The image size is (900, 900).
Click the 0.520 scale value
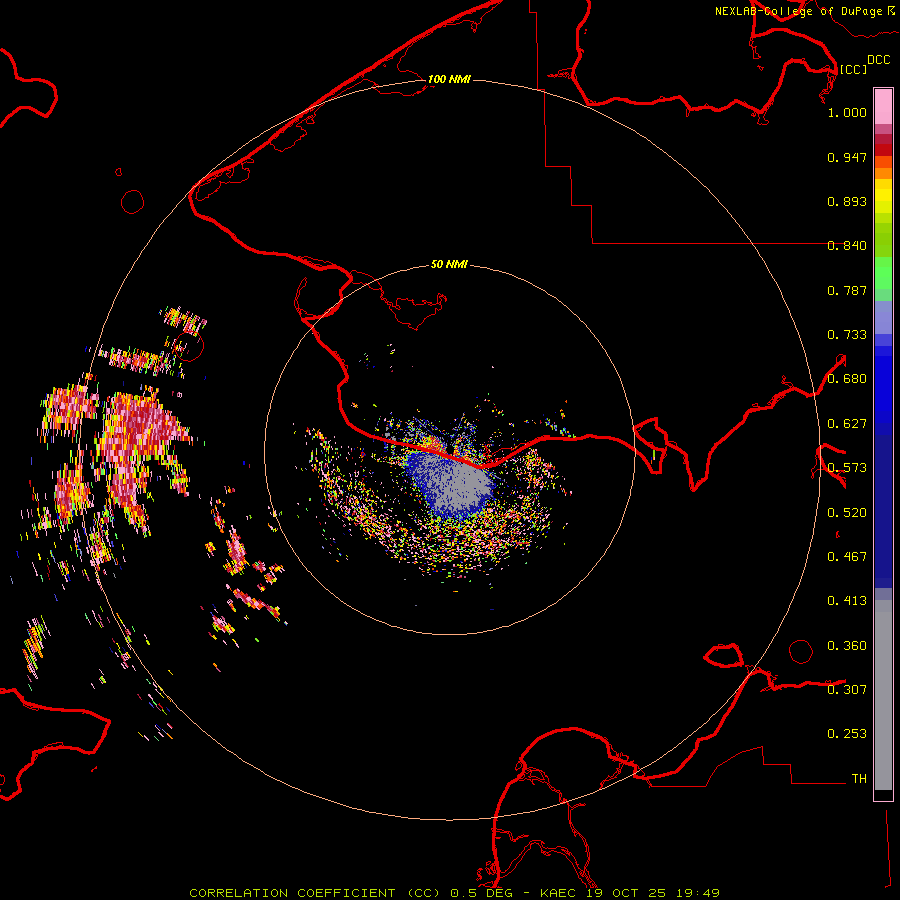[x=847, y=513]
